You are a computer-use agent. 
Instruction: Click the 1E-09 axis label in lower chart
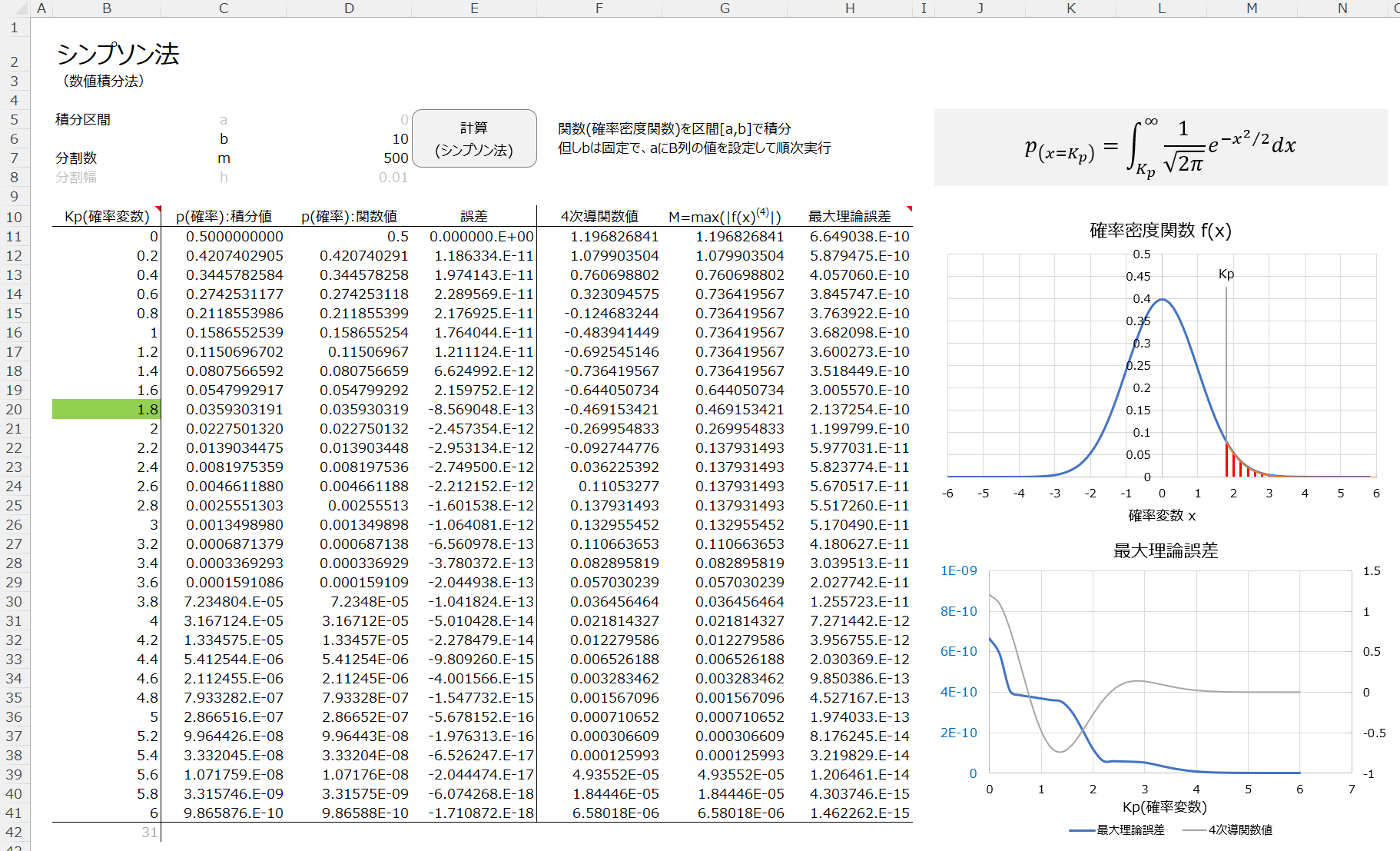pos(958,570)
